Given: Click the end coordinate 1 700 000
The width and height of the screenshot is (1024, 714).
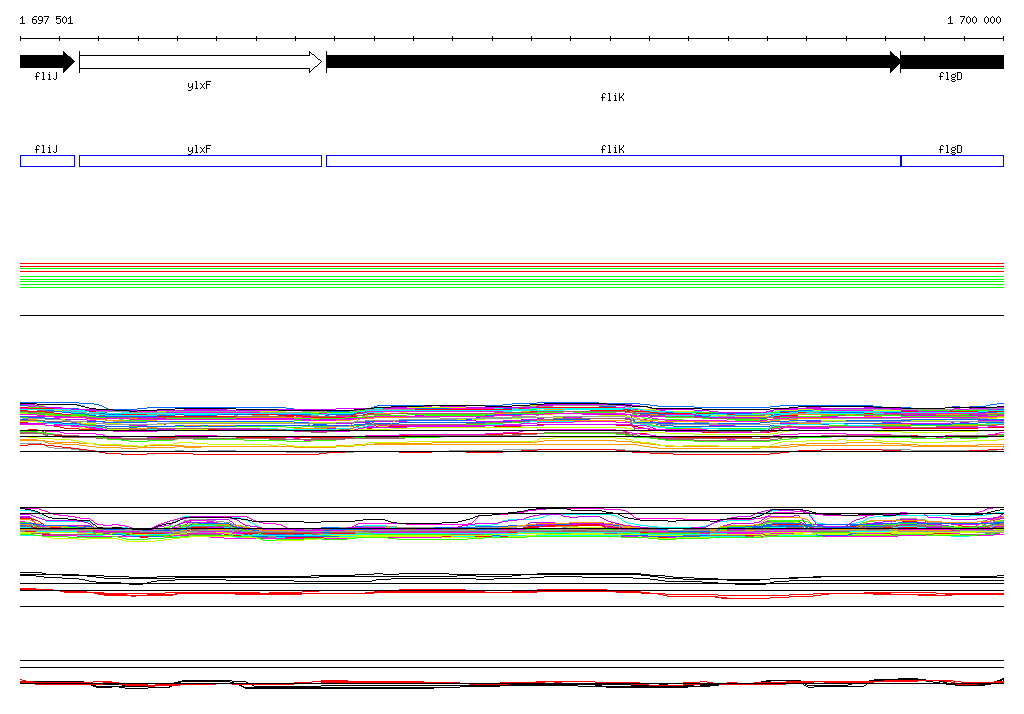Looking at the screenshot, I should click(x=974, y=20).
